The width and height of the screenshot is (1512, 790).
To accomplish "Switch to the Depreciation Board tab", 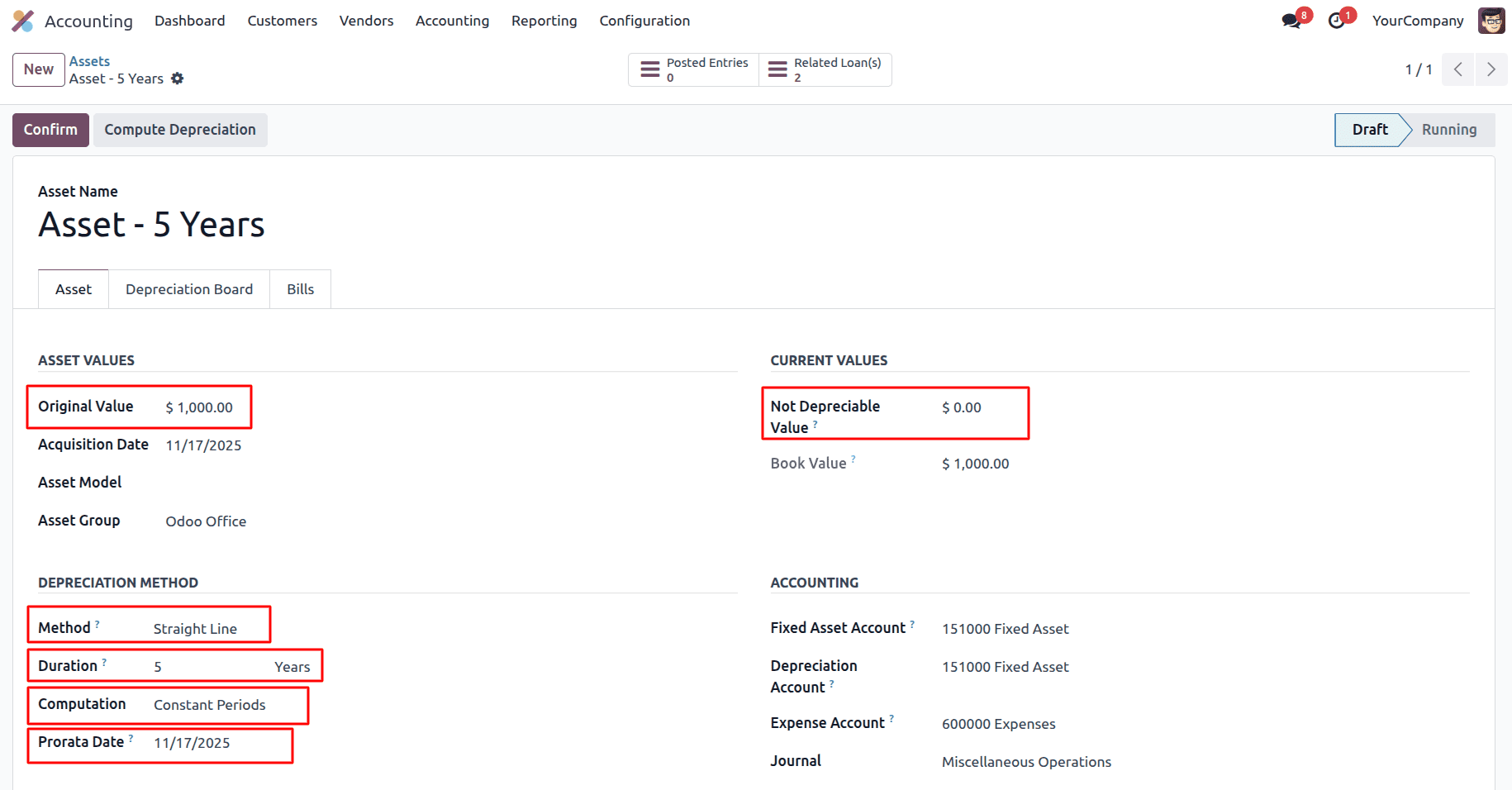I will (x=189, y=288).
